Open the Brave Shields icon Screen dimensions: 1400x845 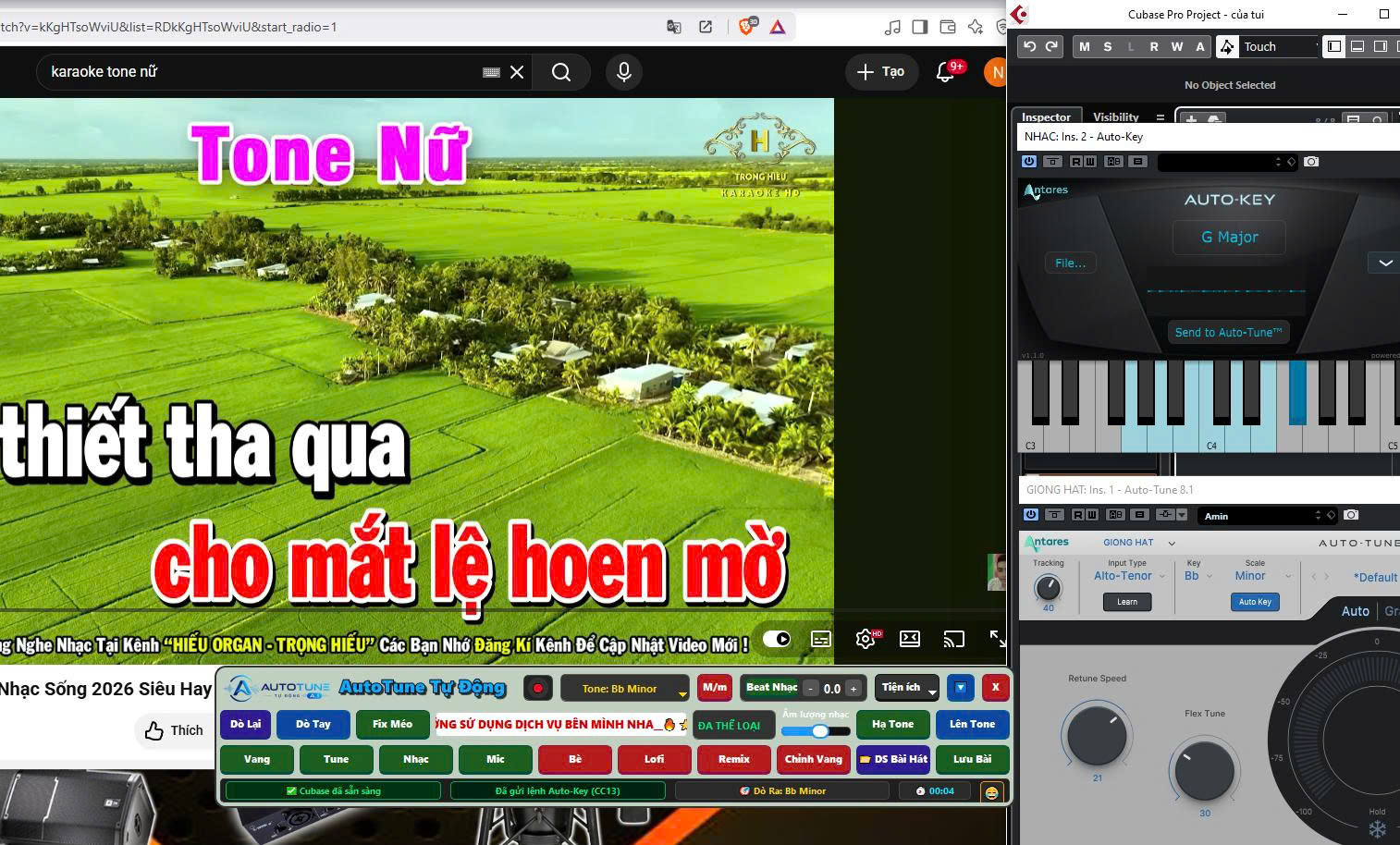point(746,27)
